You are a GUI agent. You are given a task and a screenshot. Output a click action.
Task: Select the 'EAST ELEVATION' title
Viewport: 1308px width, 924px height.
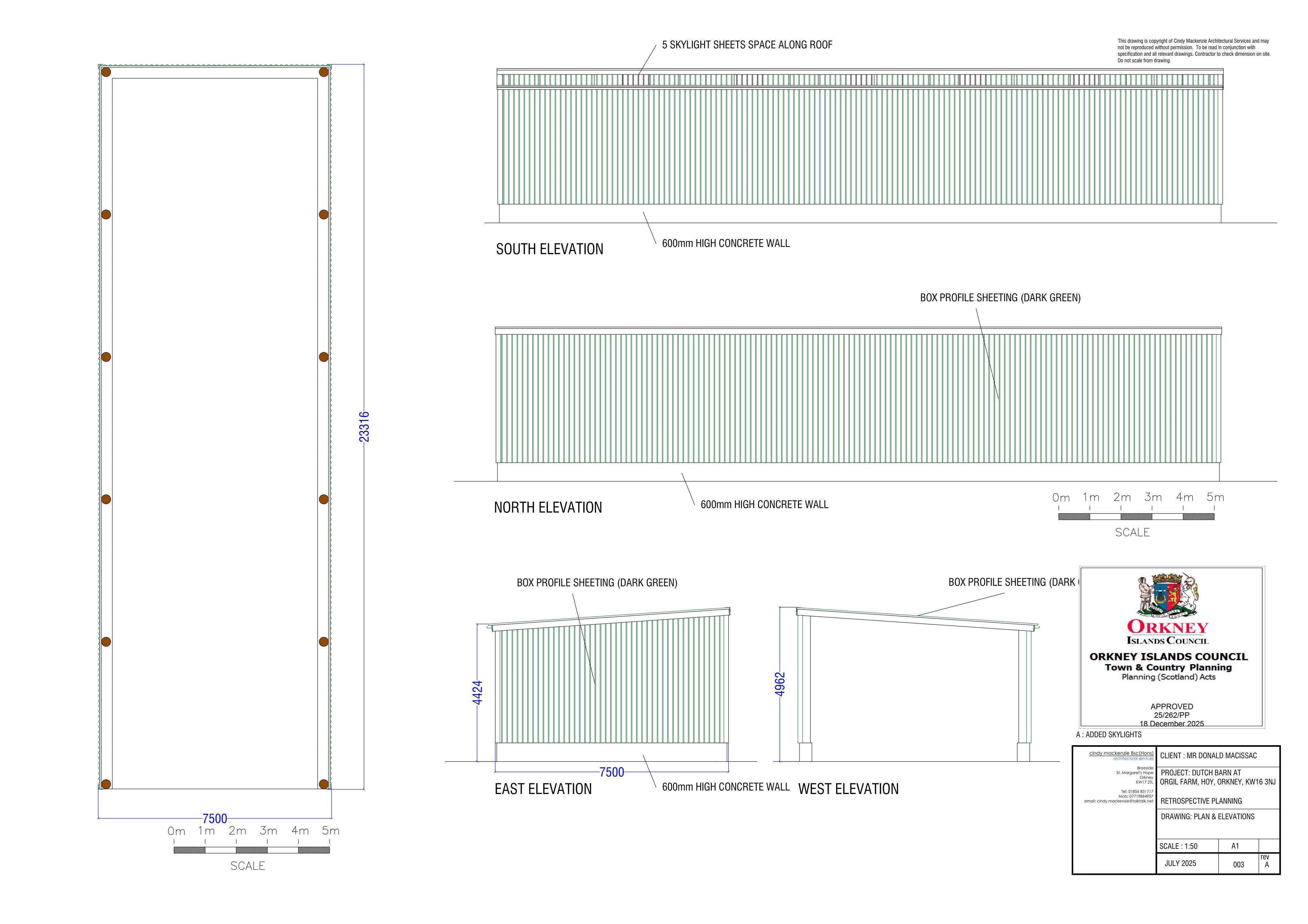[544, 789]
